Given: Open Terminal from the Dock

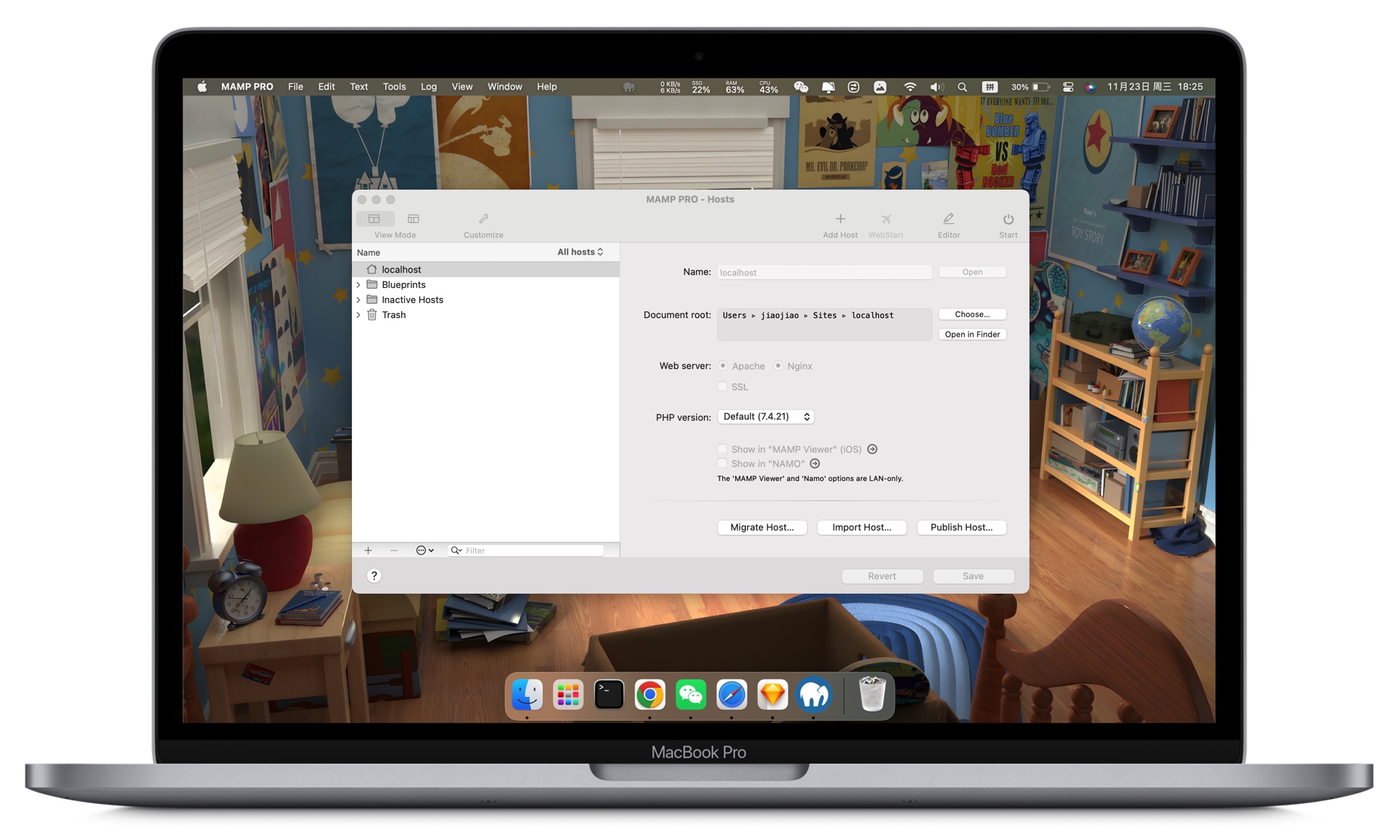Looking at the screenshot, I should [x=609, y=694].
